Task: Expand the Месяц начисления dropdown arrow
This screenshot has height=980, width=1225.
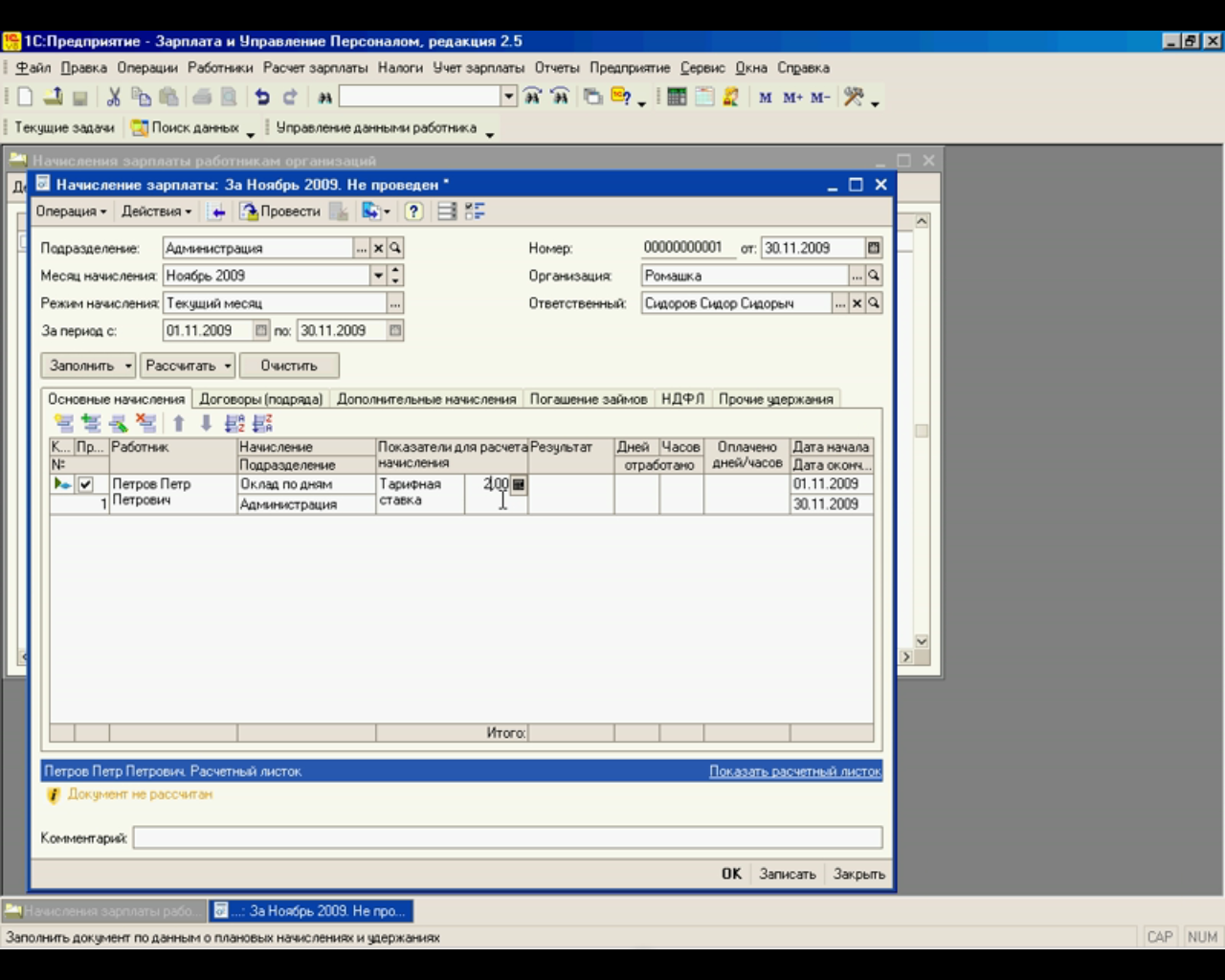Action: [378, 276]
